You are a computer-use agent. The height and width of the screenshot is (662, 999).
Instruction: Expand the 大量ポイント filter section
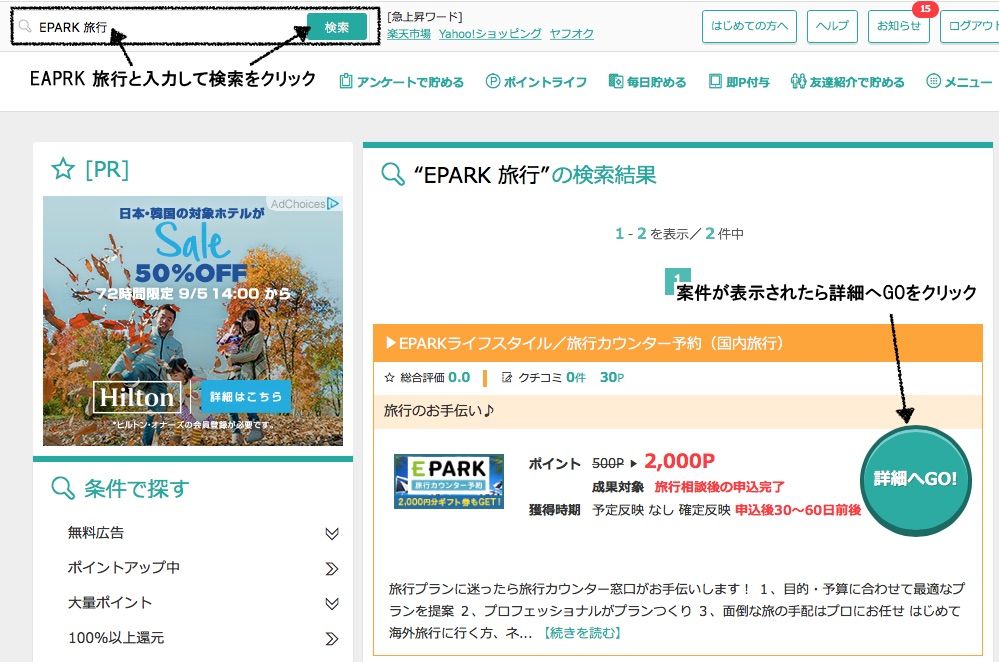coord(334,602)
